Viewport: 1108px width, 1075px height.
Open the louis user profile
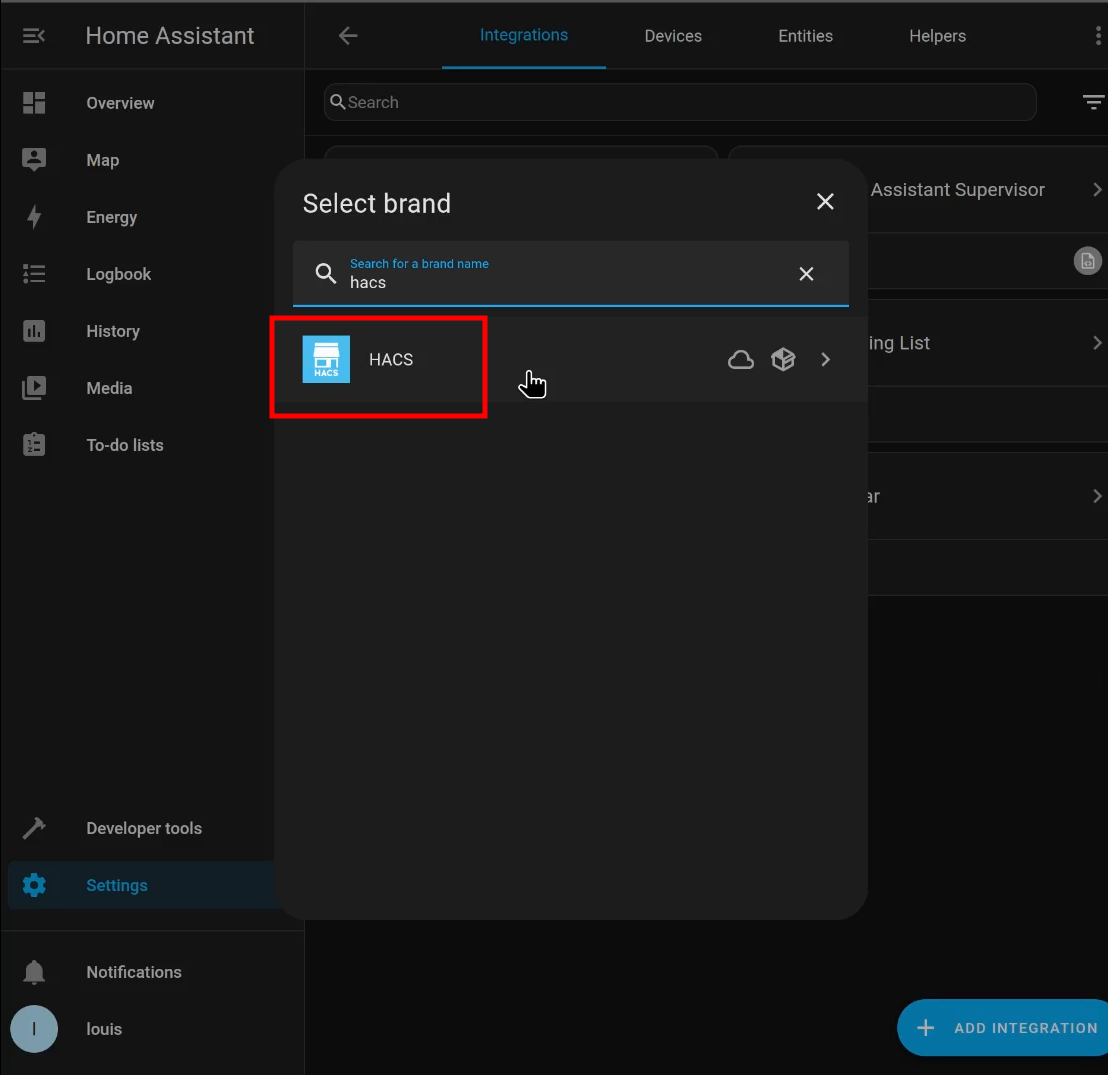pyautogui.click(x=152, y=1029)
